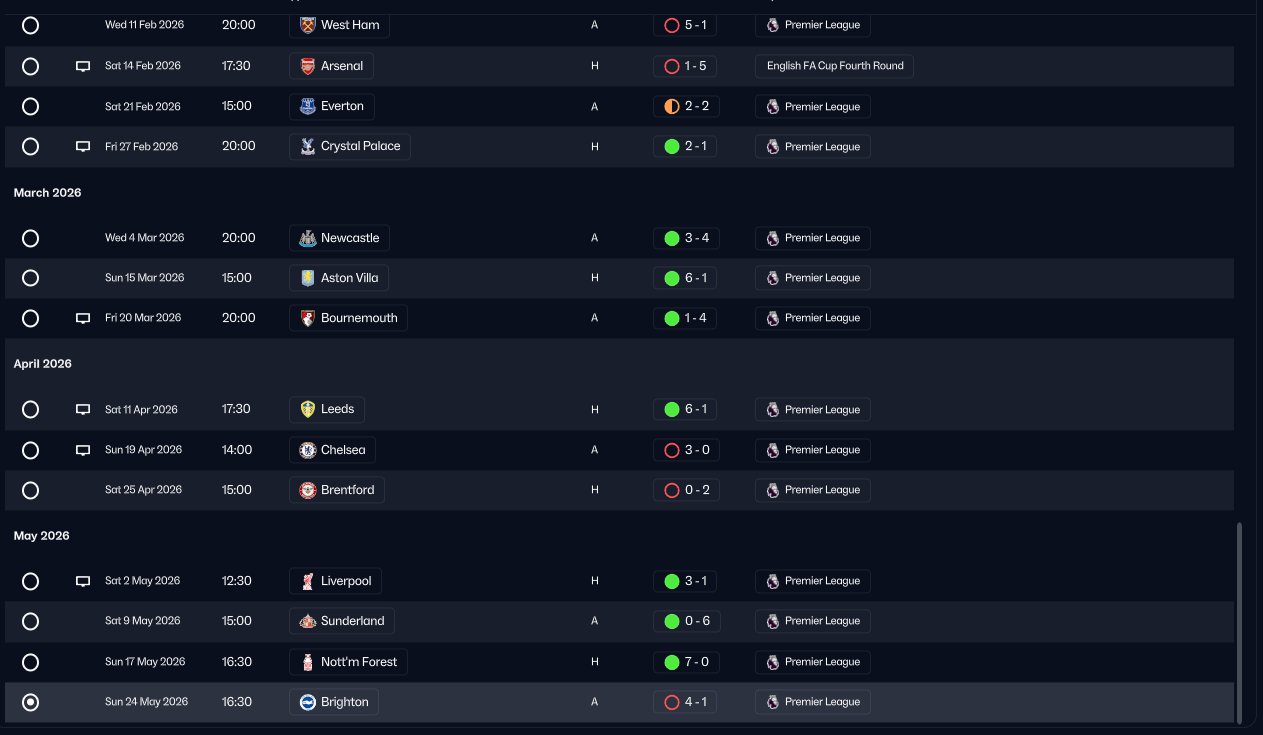Image resolution: width=1263 pixels, height=735 pixels.
Task: Click the Newcastle club crest icon
Action: [x=308, y=238]
